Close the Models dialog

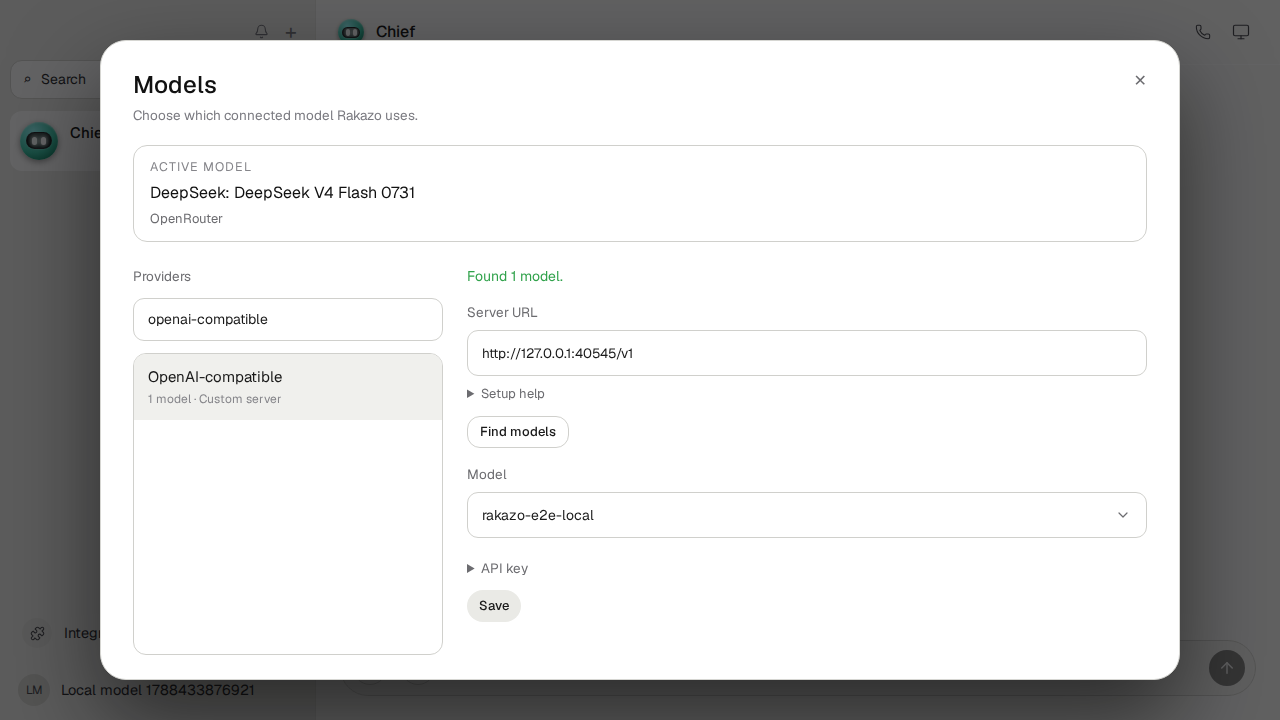(x=1140, y=80)
